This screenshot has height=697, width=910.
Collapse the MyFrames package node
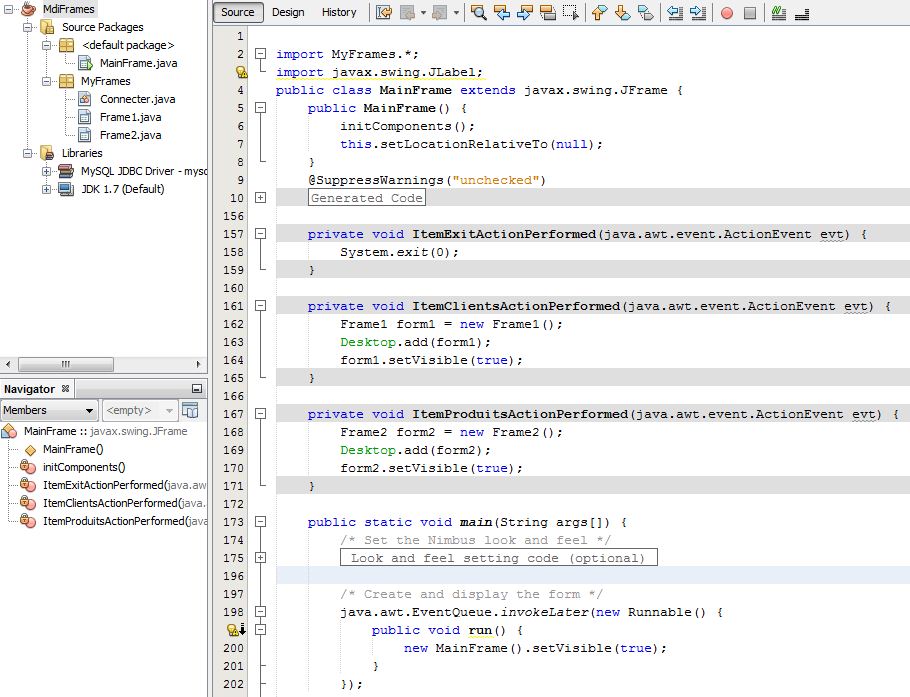point(46,81)
